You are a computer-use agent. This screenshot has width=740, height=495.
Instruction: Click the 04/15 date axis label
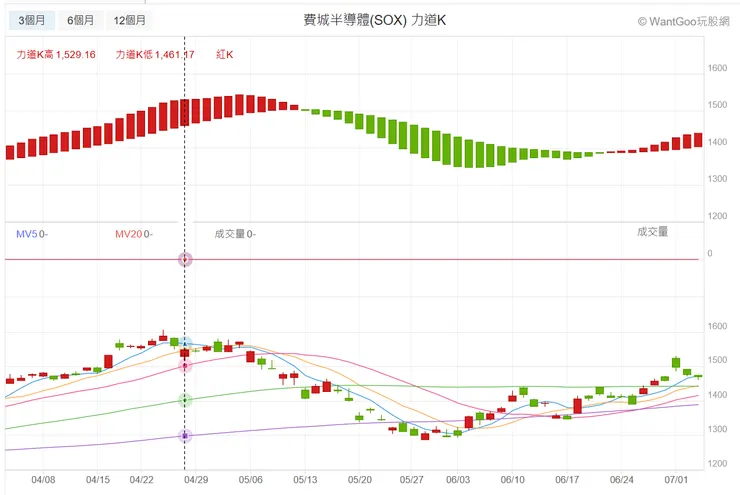(98, 480)
